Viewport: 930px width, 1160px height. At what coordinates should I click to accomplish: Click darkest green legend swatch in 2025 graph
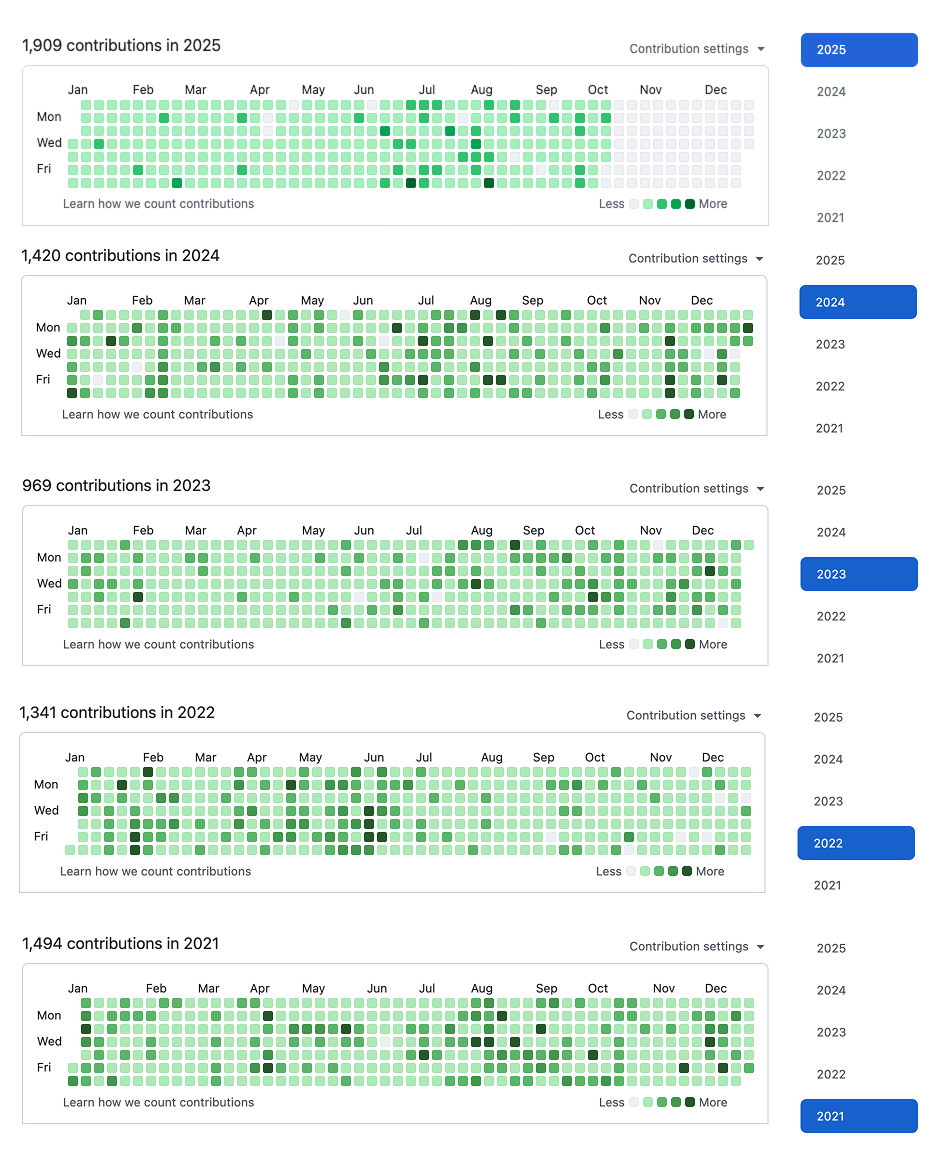(x=690, y=204)
